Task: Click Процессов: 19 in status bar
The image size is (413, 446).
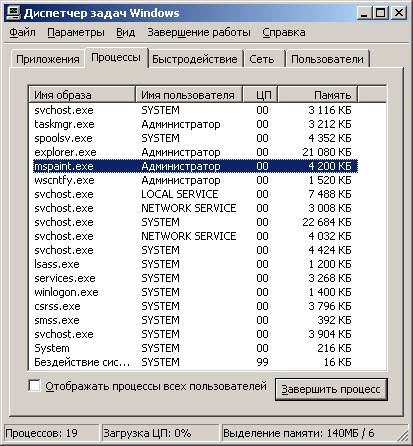Action: click(52, 433)
